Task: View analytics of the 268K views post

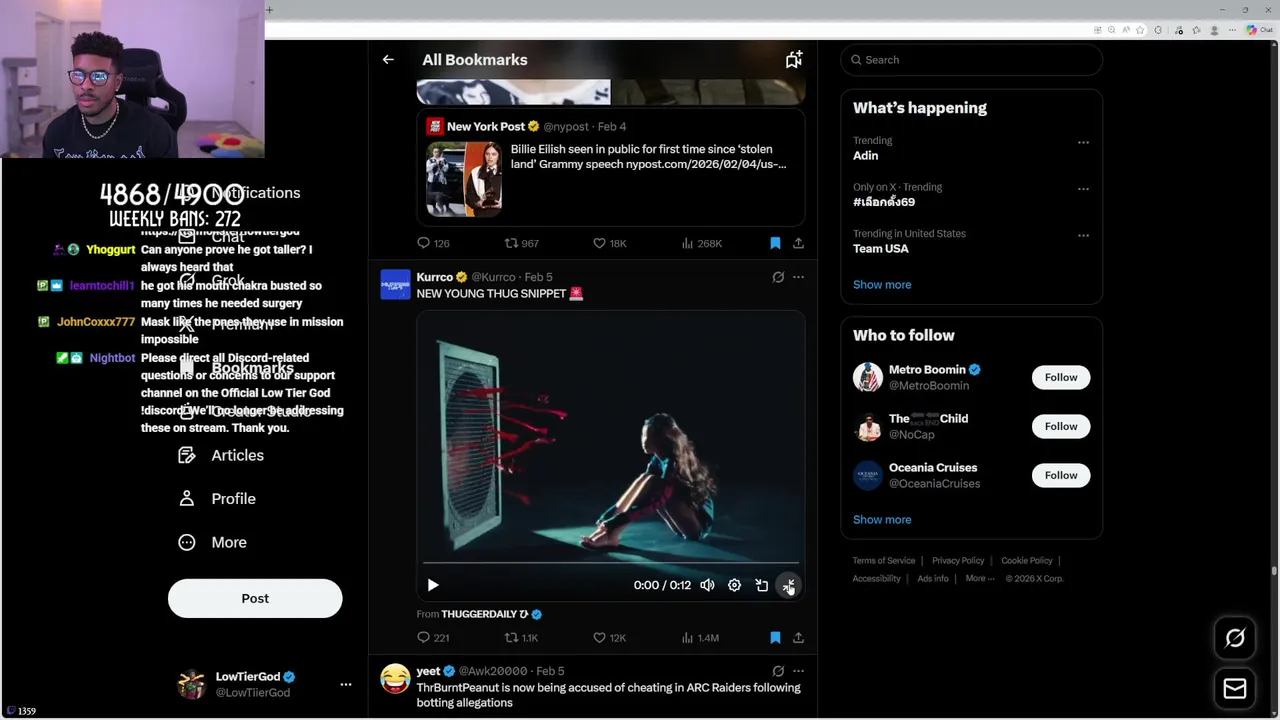Action: click(x=701, y=243)
